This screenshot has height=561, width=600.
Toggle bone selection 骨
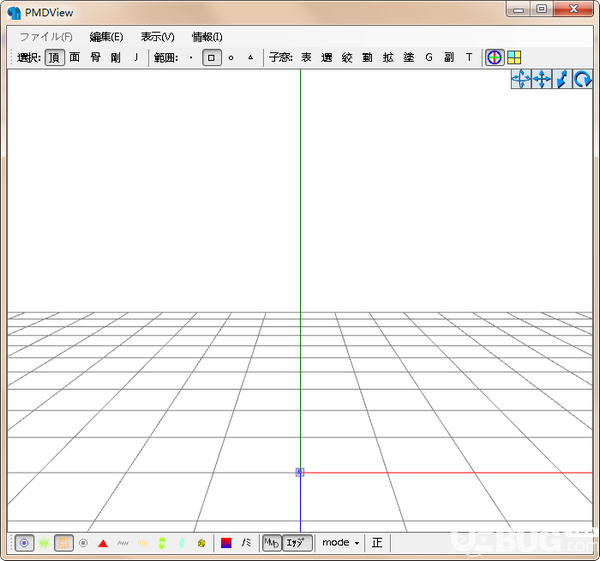pos(95,58)
